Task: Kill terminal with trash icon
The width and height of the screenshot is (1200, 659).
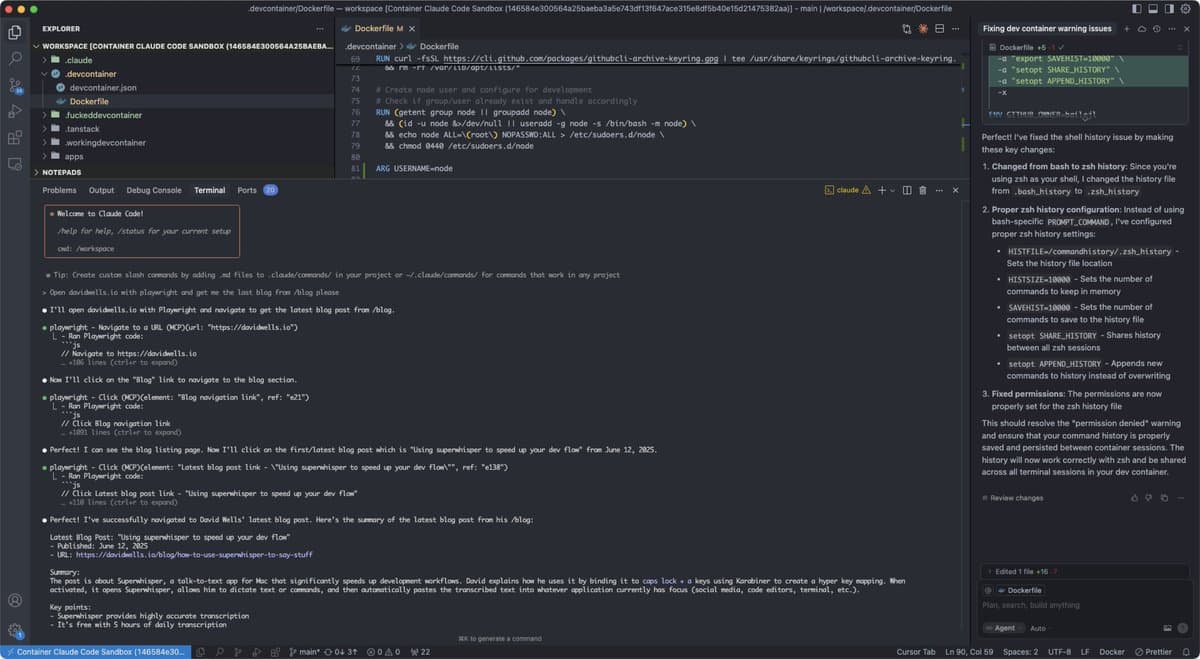Action: (x=923, y=190)
